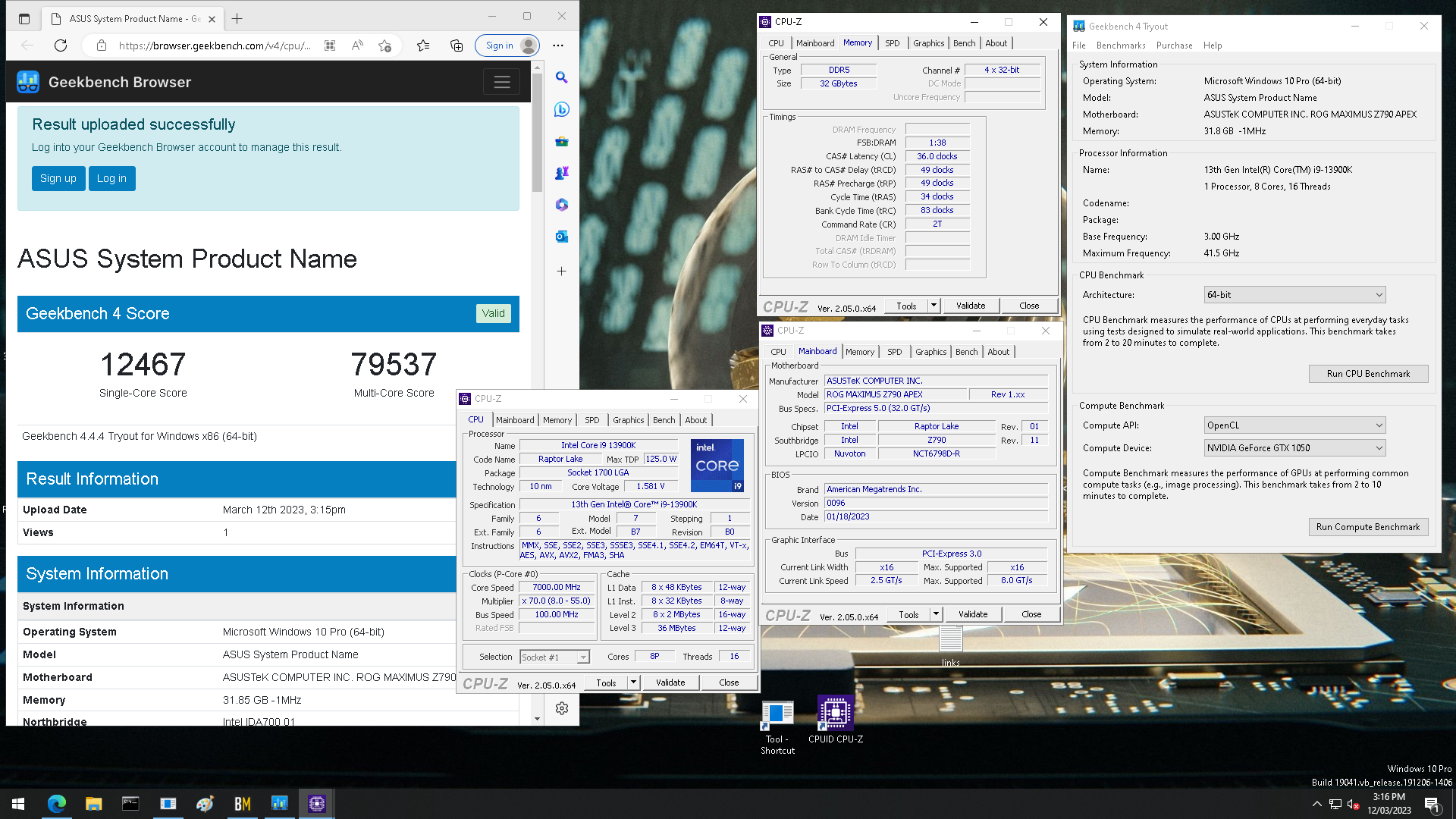Expand the Architecture 64-bit dropdown
This screenshot has height=819, width=1456.
pos(1294,295)
